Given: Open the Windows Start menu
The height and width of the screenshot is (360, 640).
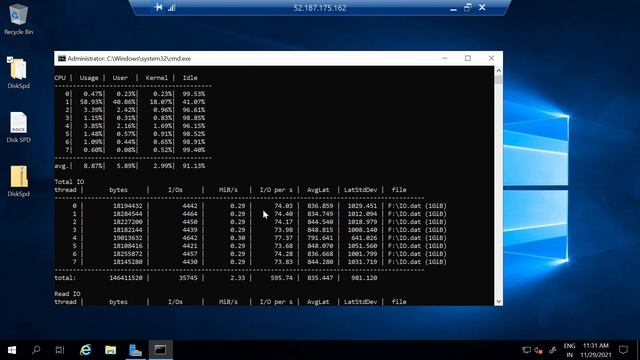Looking at the screenshot, I should 12,350.
